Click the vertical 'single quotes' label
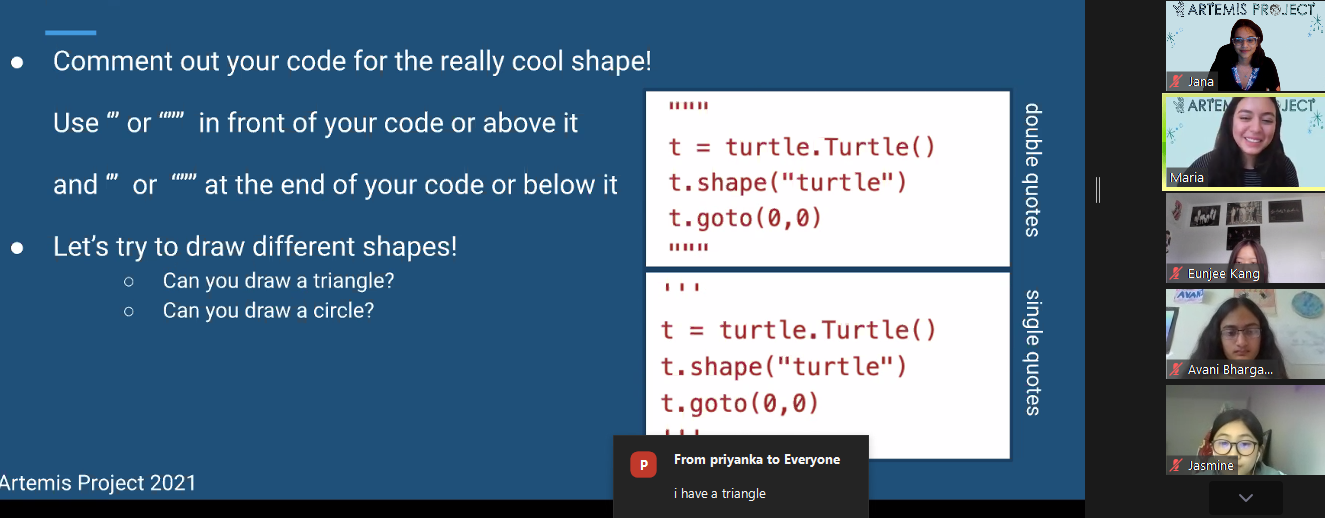1325x518 pixels. [x=1033, y=353]
